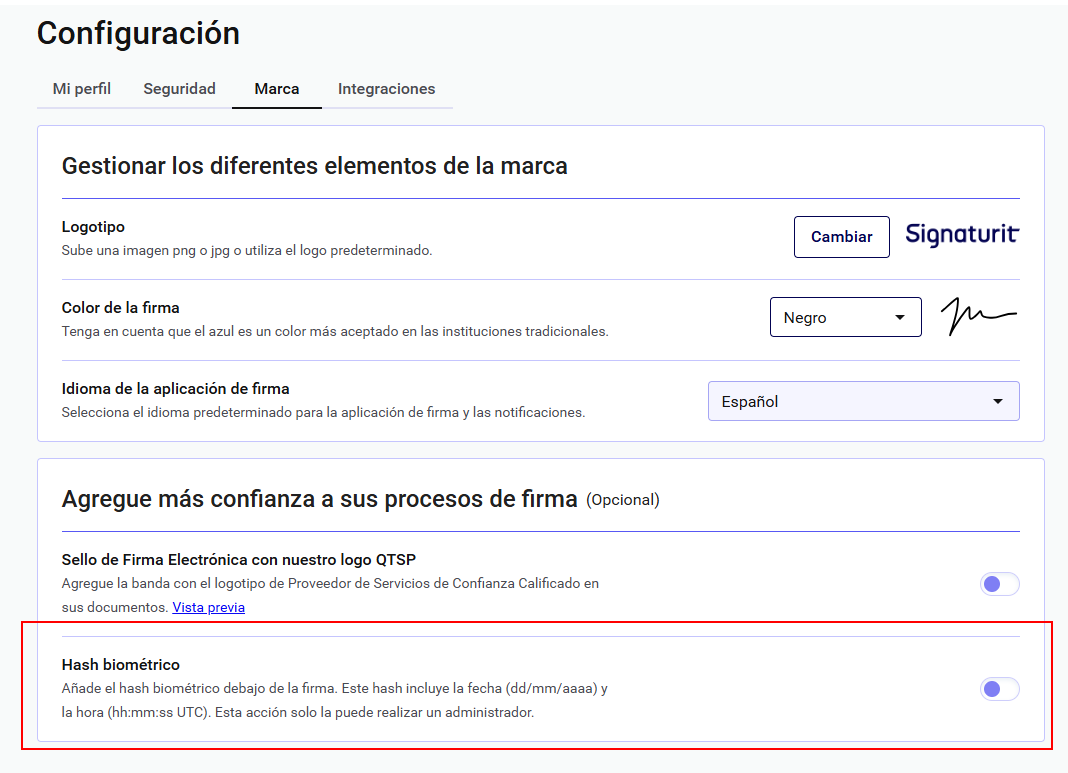Open the Seguridad tab

179,89
